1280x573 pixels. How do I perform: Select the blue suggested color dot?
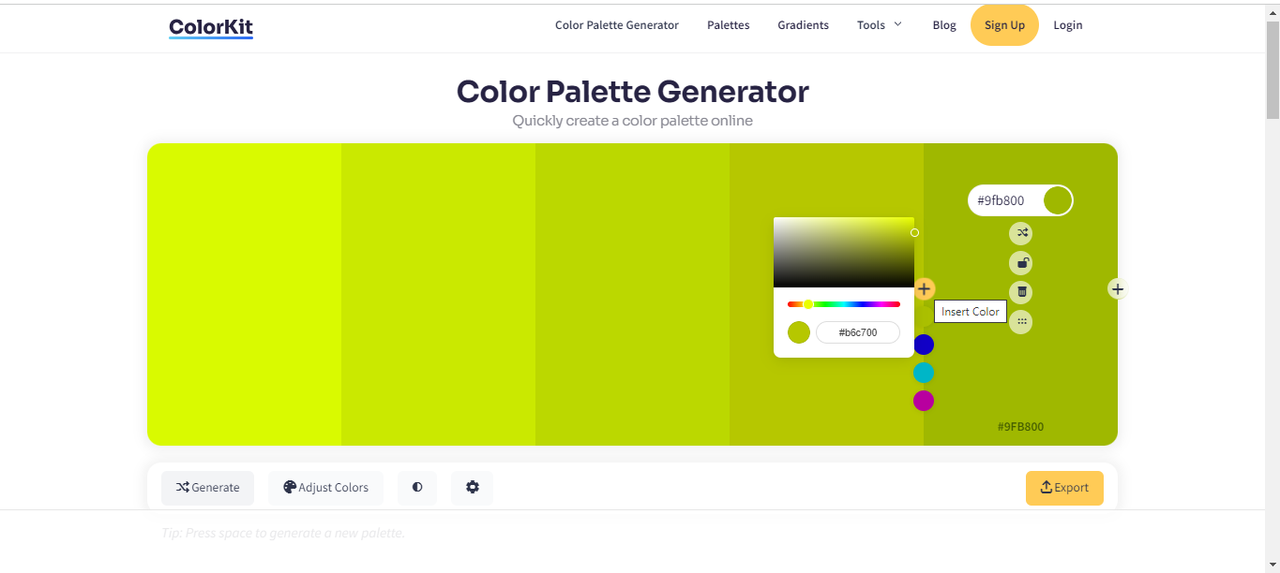[924, 345]
